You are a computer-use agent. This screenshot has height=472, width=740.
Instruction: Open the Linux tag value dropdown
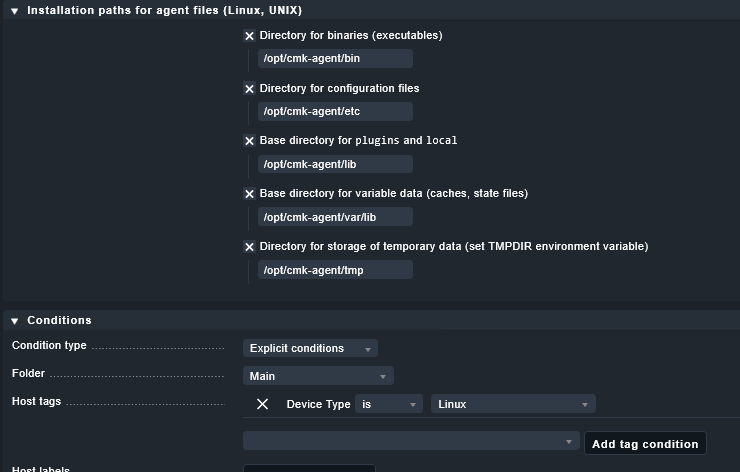[513, 404]
